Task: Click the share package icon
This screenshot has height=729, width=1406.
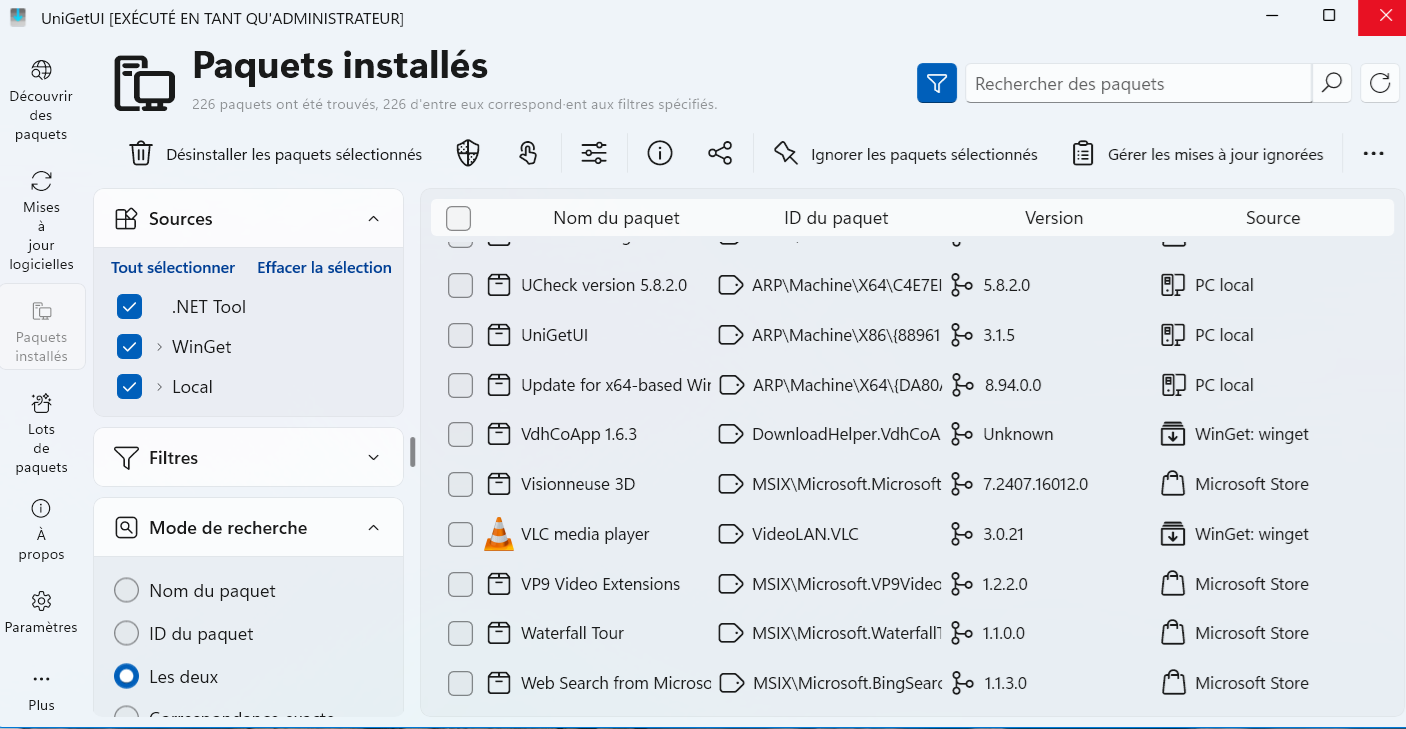Action: [x=720, y=153]
